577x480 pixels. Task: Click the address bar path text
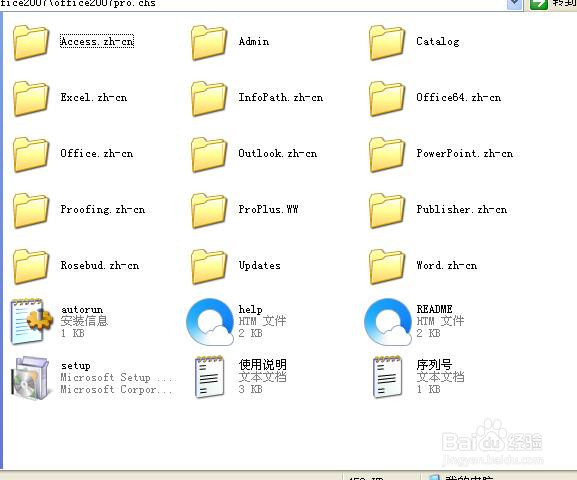pyautogui.click(x=78, y=3)
